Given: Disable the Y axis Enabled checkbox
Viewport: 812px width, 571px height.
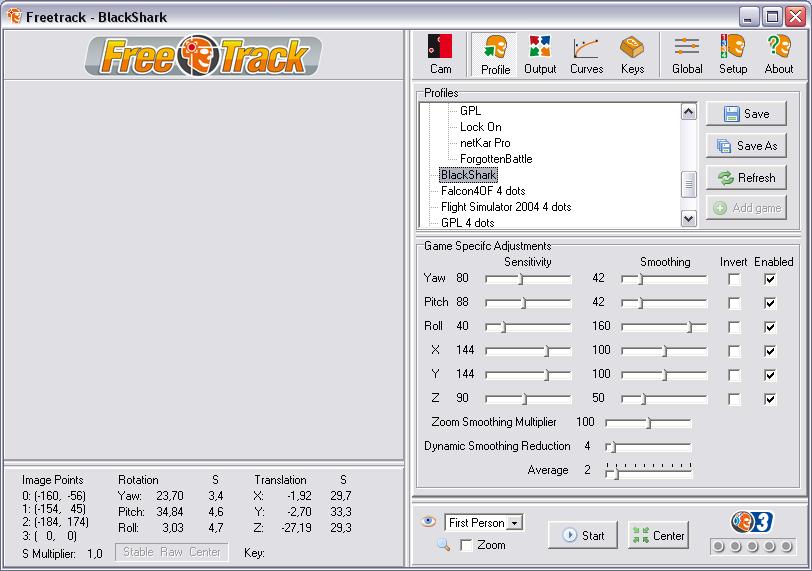Looking at the screenshot, I should [x=770, y=375].
